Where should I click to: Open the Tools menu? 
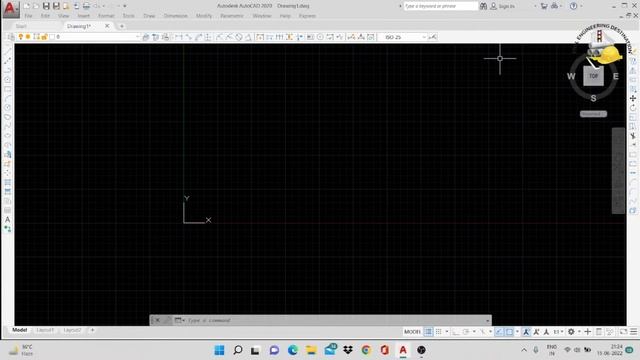tap(129, 16)
